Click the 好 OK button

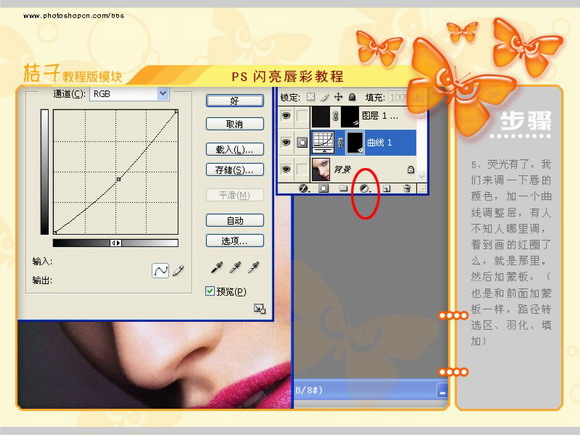(235, 101)
